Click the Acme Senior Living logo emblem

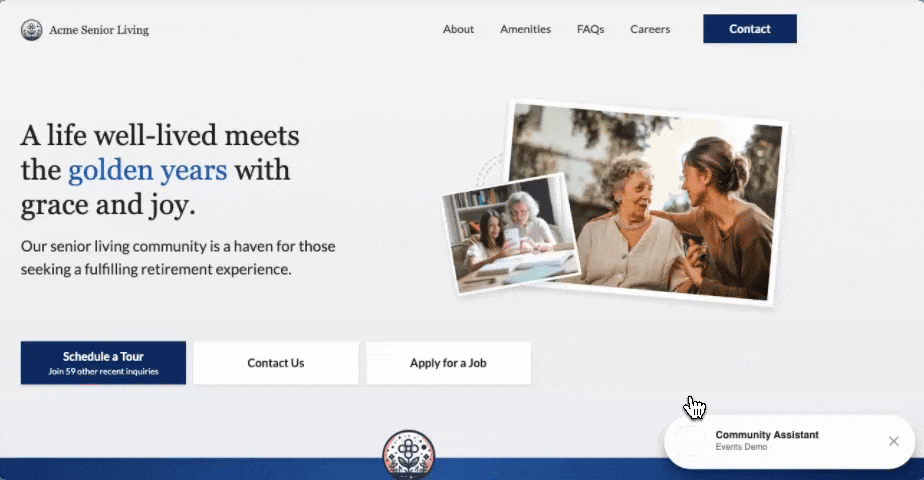tap(31, 29)
